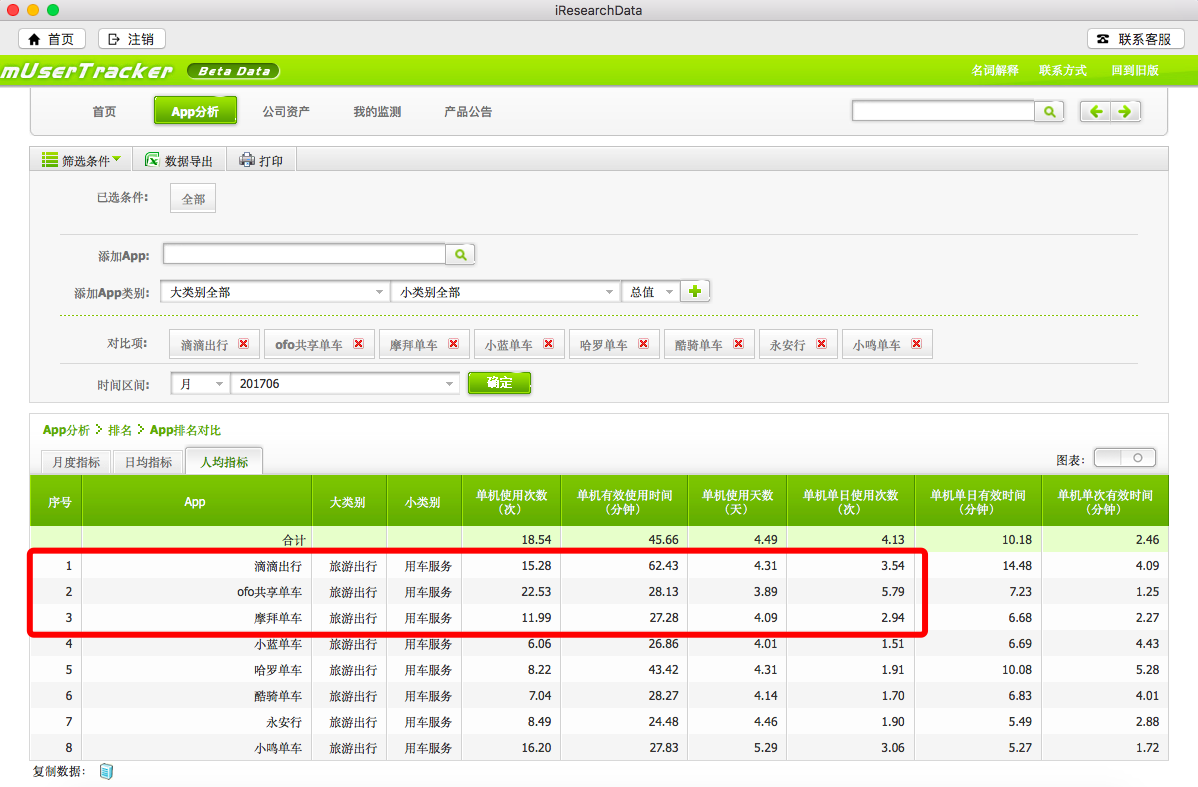
Task: Click the 单机单次有效时间 column header
Action: pos(1105,502)
